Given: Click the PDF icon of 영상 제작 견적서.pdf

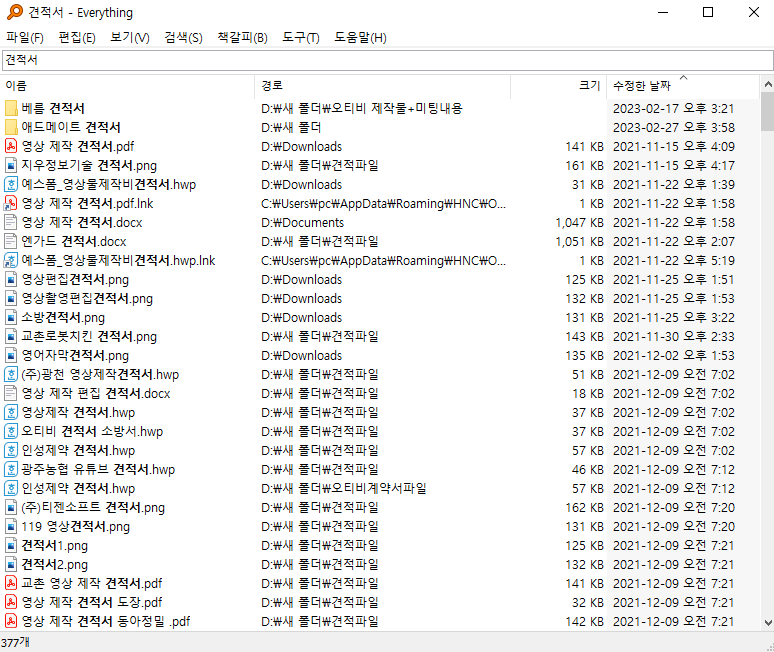Looking at the screenshot, I should (11, 146).
